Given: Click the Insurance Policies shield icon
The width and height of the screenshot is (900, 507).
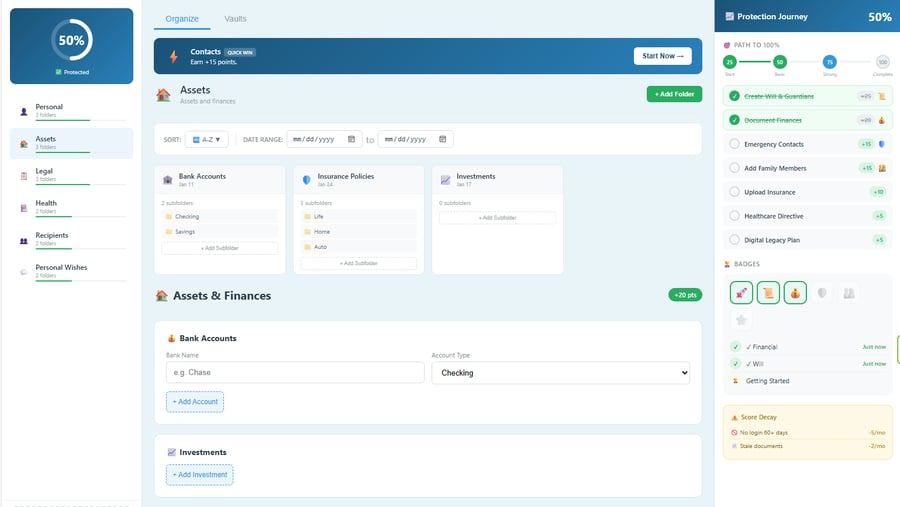Looking at the screenshot, I should click(x=307, y=180).
